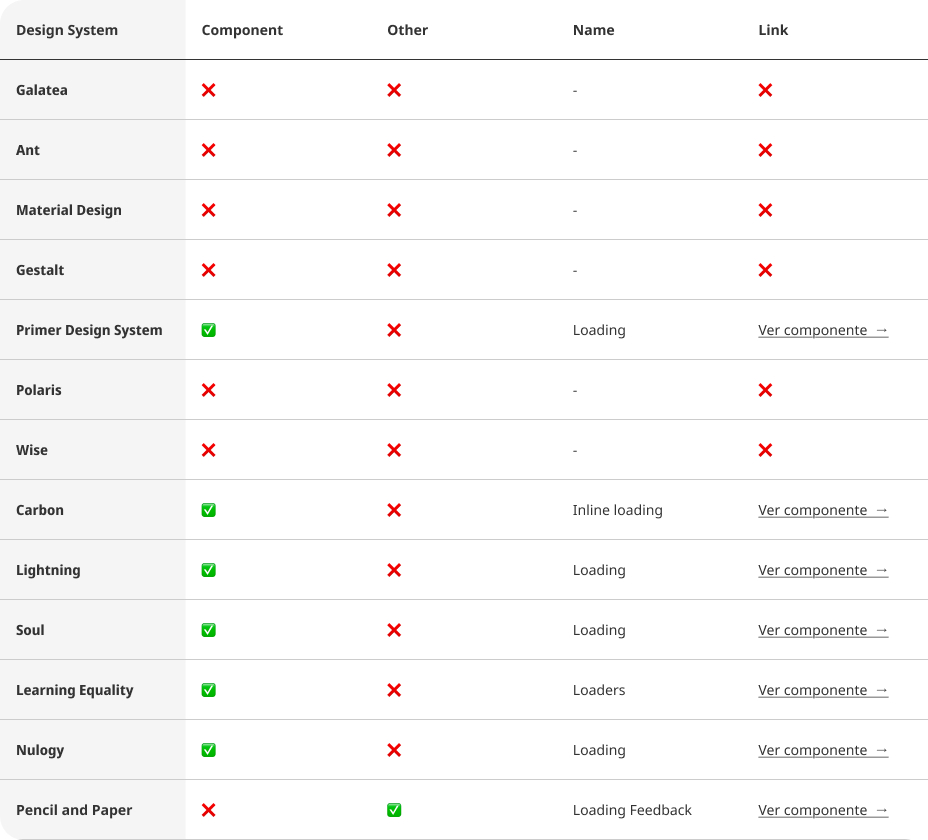This screenshot has height=840, width=928.
Task: Click the Link column header
Action: 773,30
